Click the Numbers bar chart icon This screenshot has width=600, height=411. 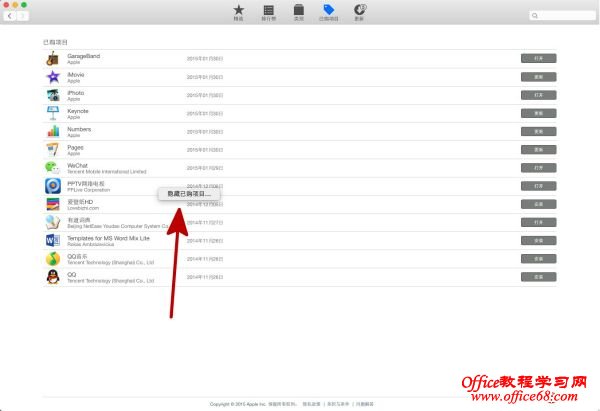[53, 131]
